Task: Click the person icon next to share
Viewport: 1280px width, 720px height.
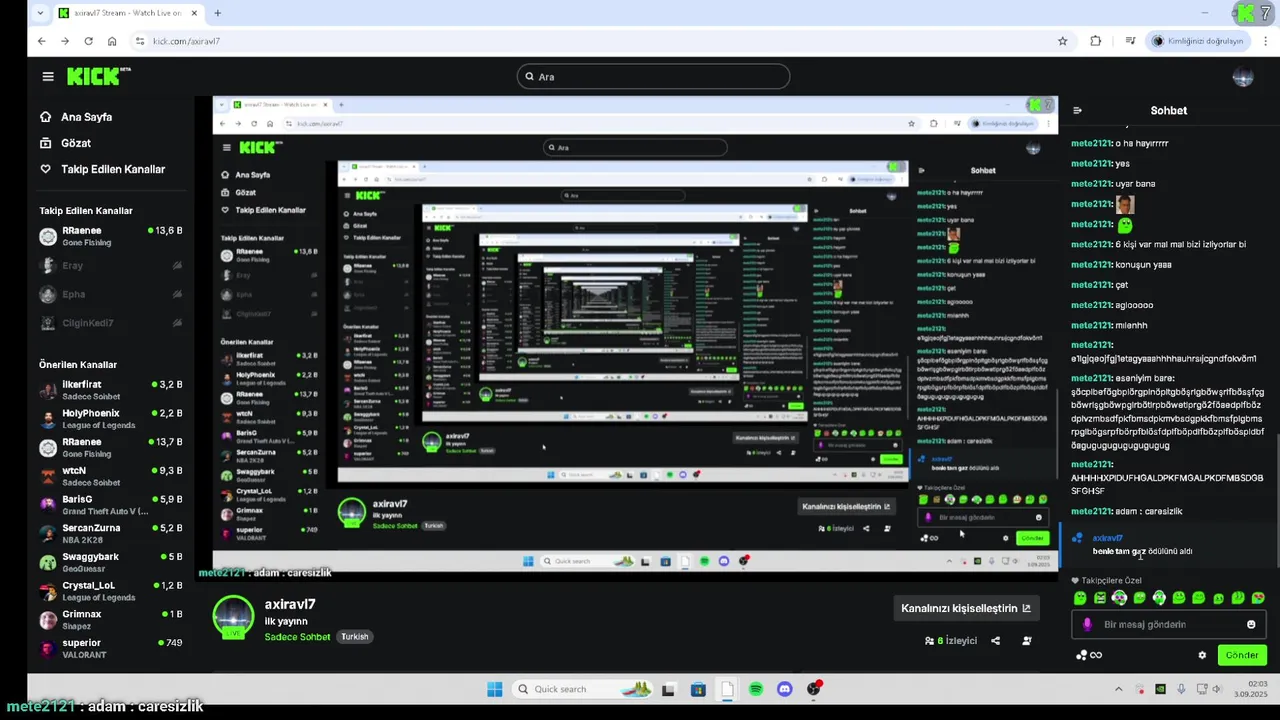Action: [1027, 640]
